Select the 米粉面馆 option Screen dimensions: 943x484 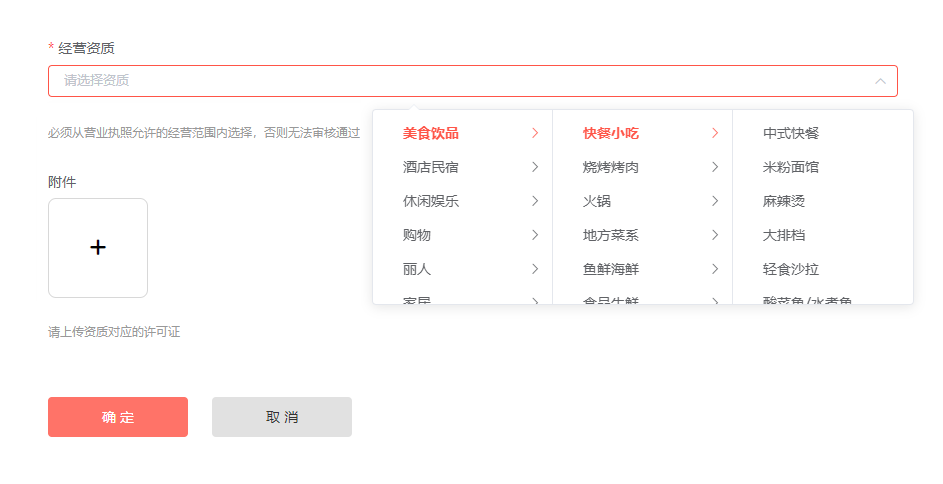pyautogui.click(x=790, y=167)
